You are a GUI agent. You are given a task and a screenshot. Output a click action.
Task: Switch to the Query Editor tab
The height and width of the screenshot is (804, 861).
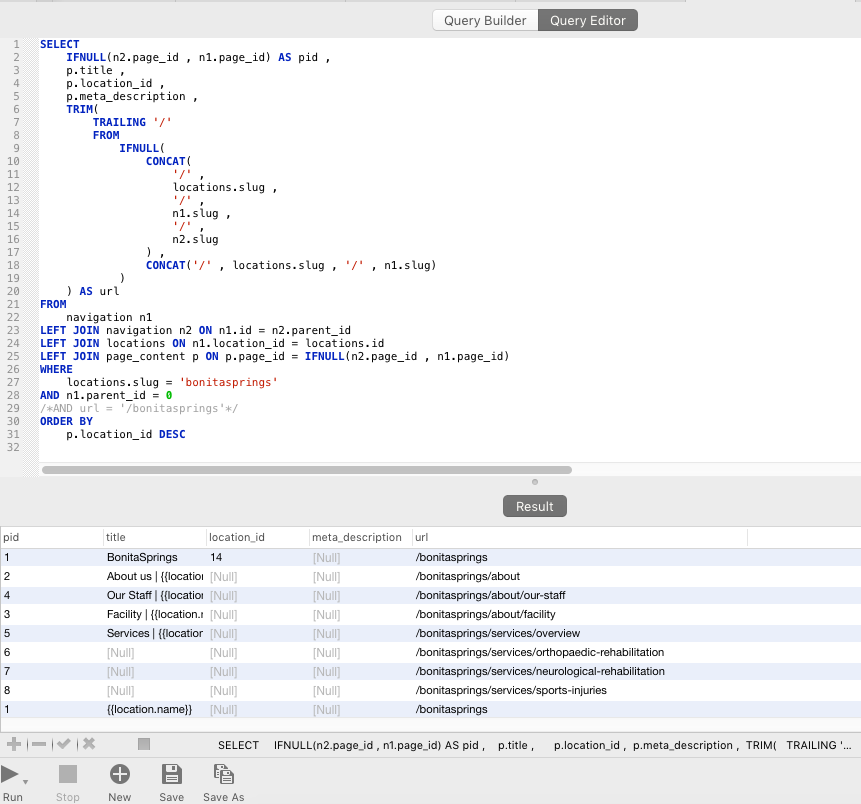coord(588,20)
